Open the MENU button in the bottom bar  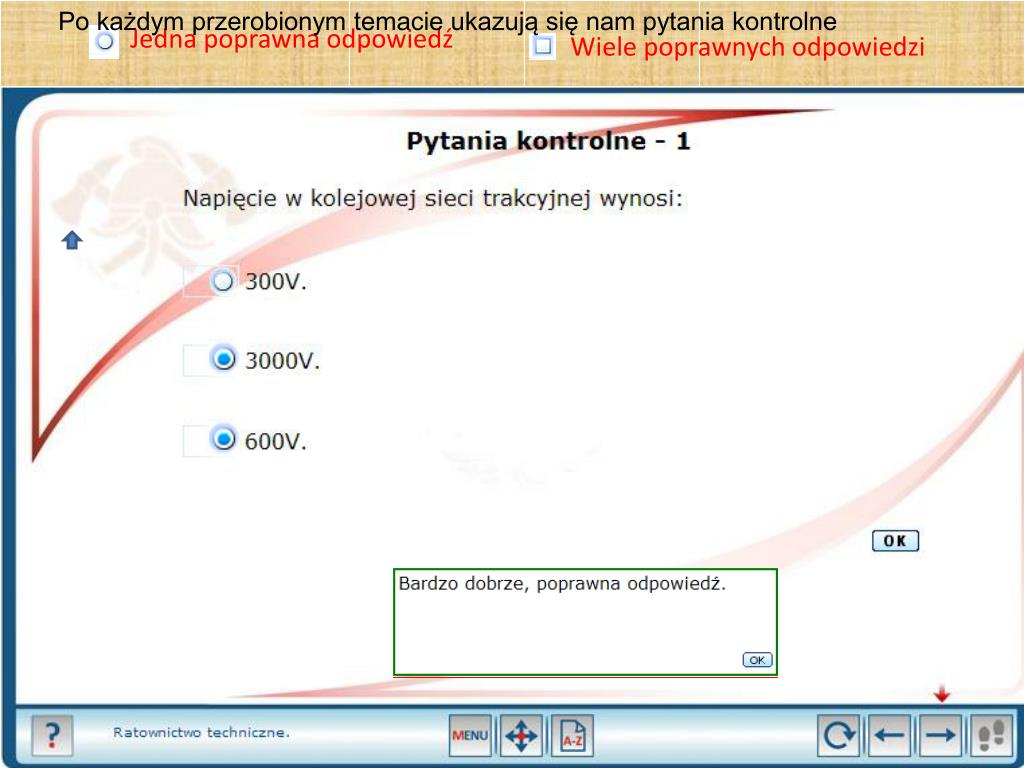click(470, 735)
